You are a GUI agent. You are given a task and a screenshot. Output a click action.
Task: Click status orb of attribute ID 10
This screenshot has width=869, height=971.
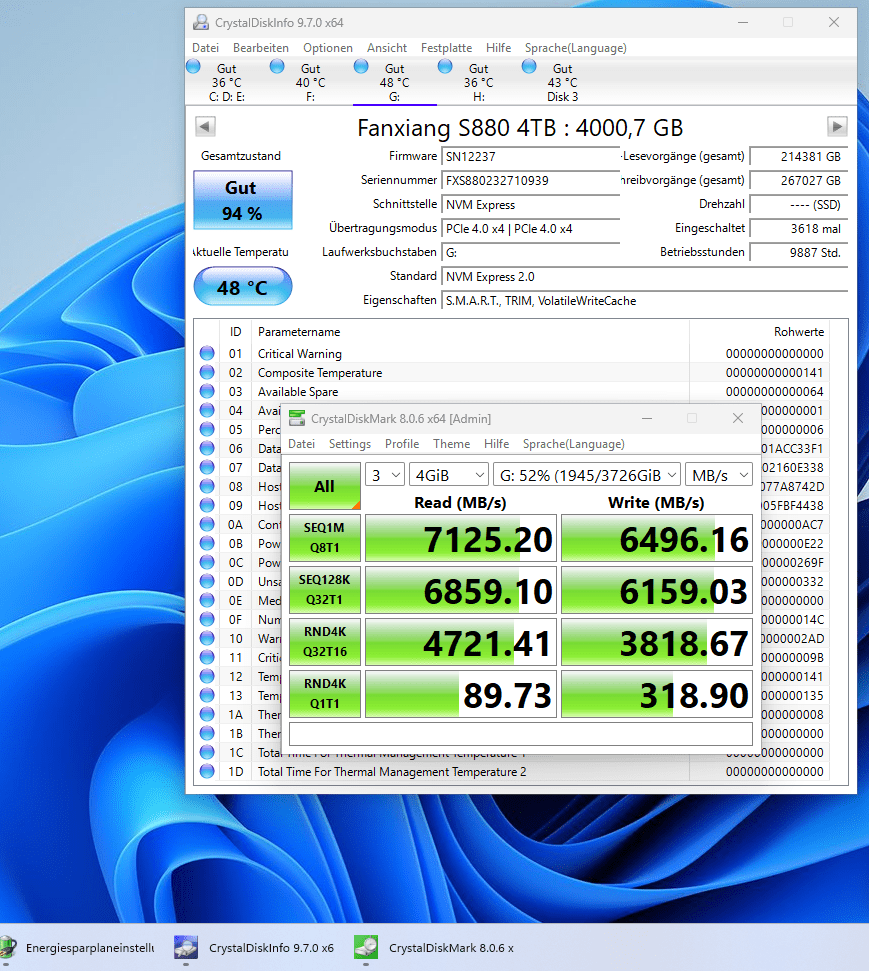(207, 638)
